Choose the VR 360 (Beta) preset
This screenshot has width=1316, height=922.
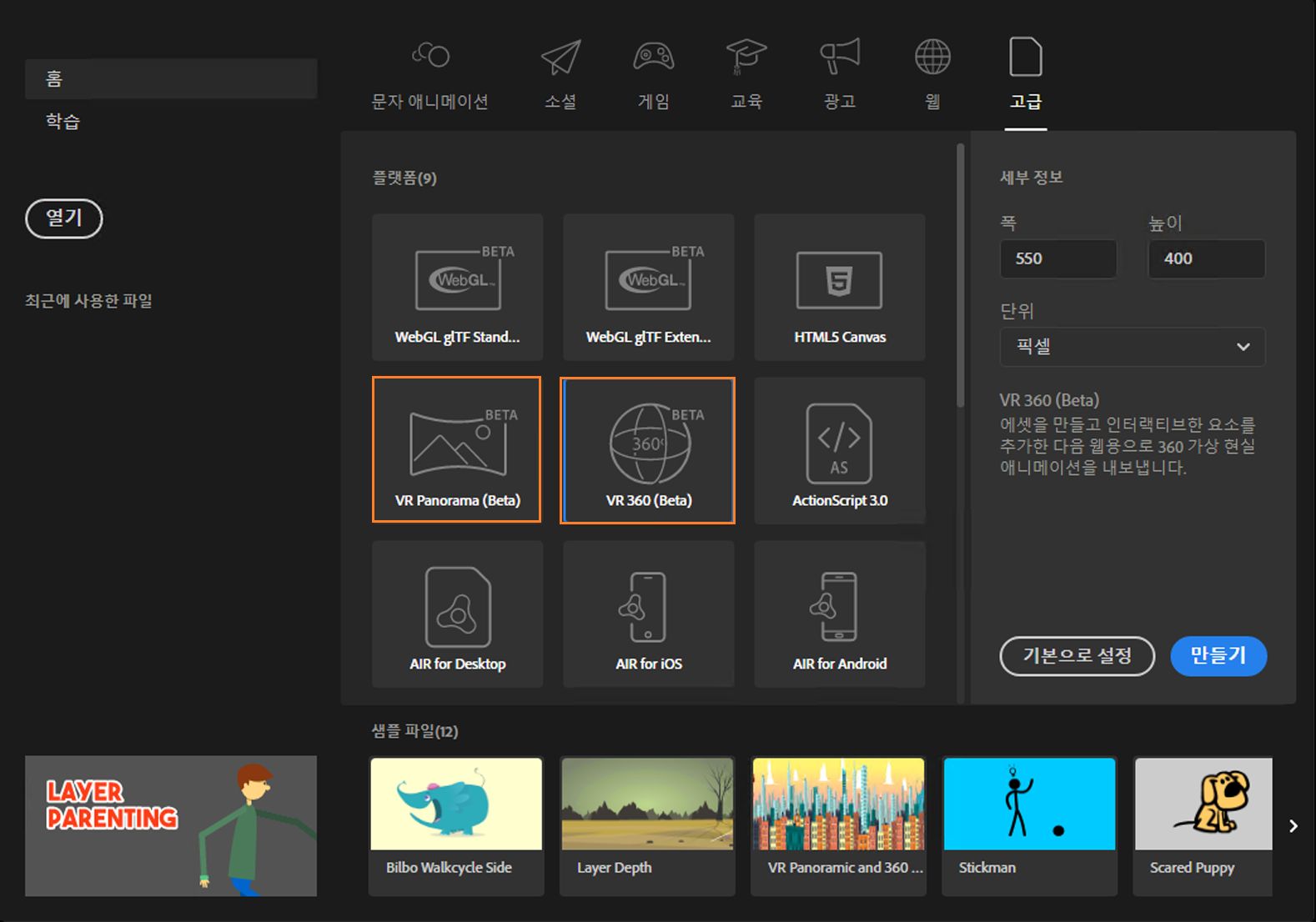(648, 450)
